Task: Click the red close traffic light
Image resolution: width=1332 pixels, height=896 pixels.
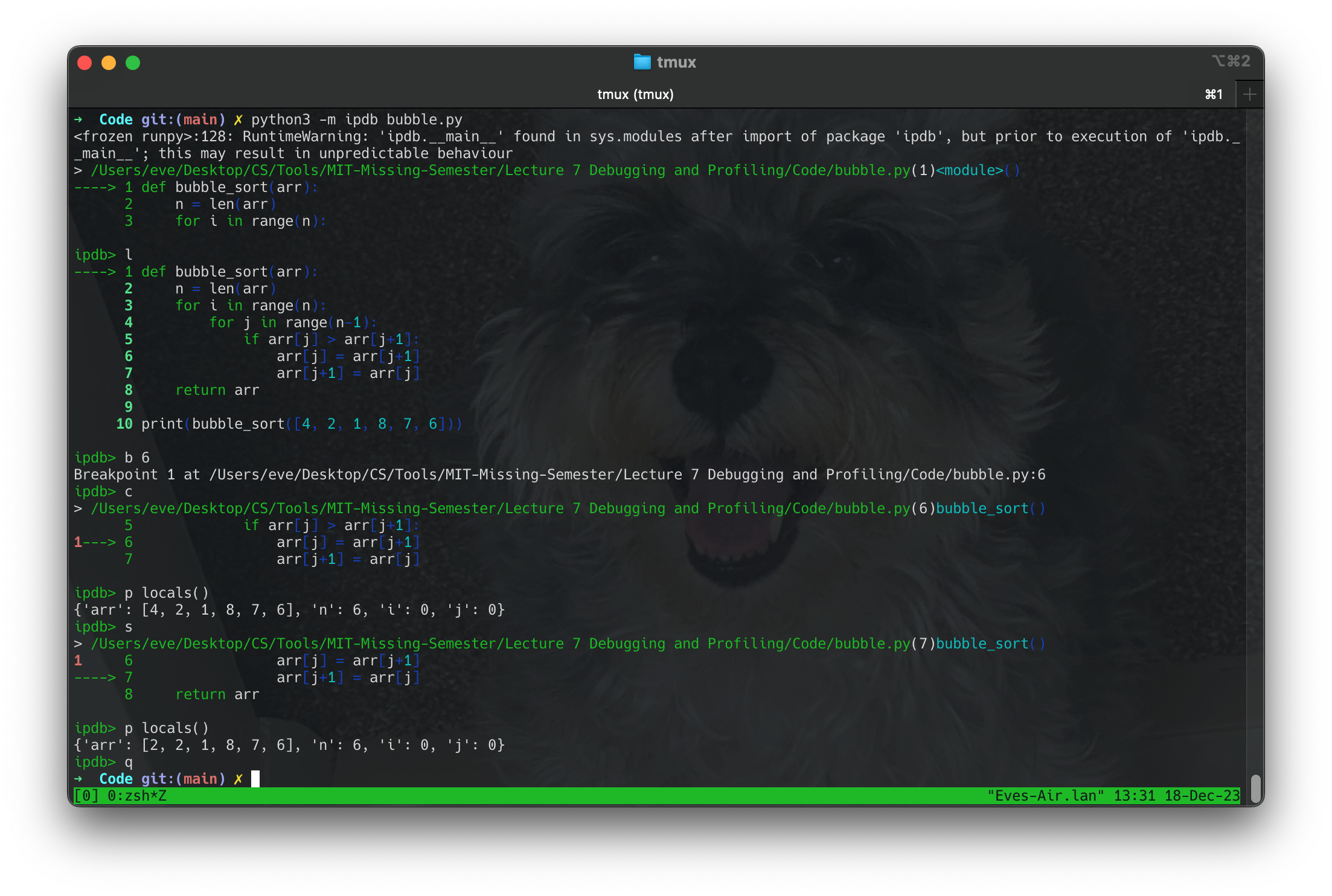Action: click(85, 62)
